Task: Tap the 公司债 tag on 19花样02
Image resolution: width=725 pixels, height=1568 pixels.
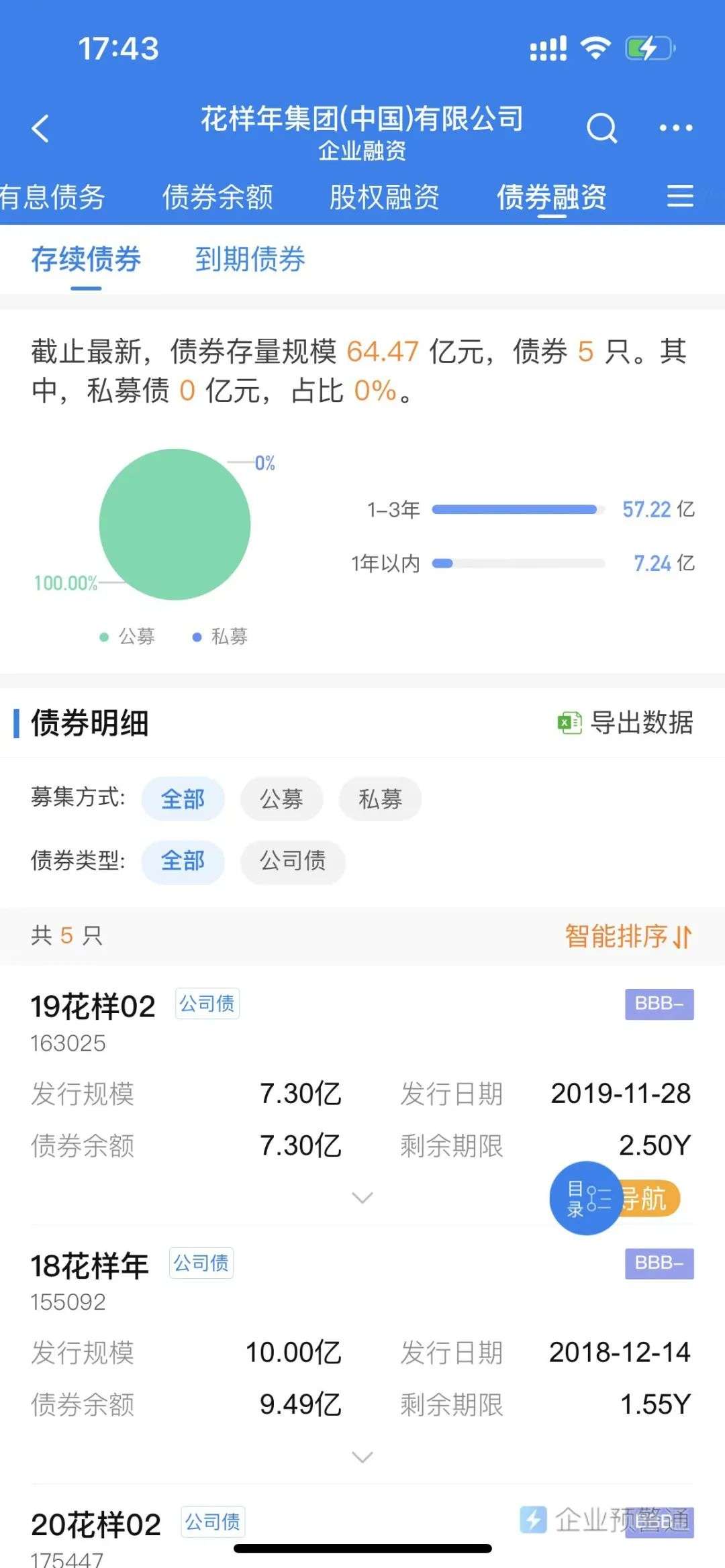Action: [x=207, y=1004]
